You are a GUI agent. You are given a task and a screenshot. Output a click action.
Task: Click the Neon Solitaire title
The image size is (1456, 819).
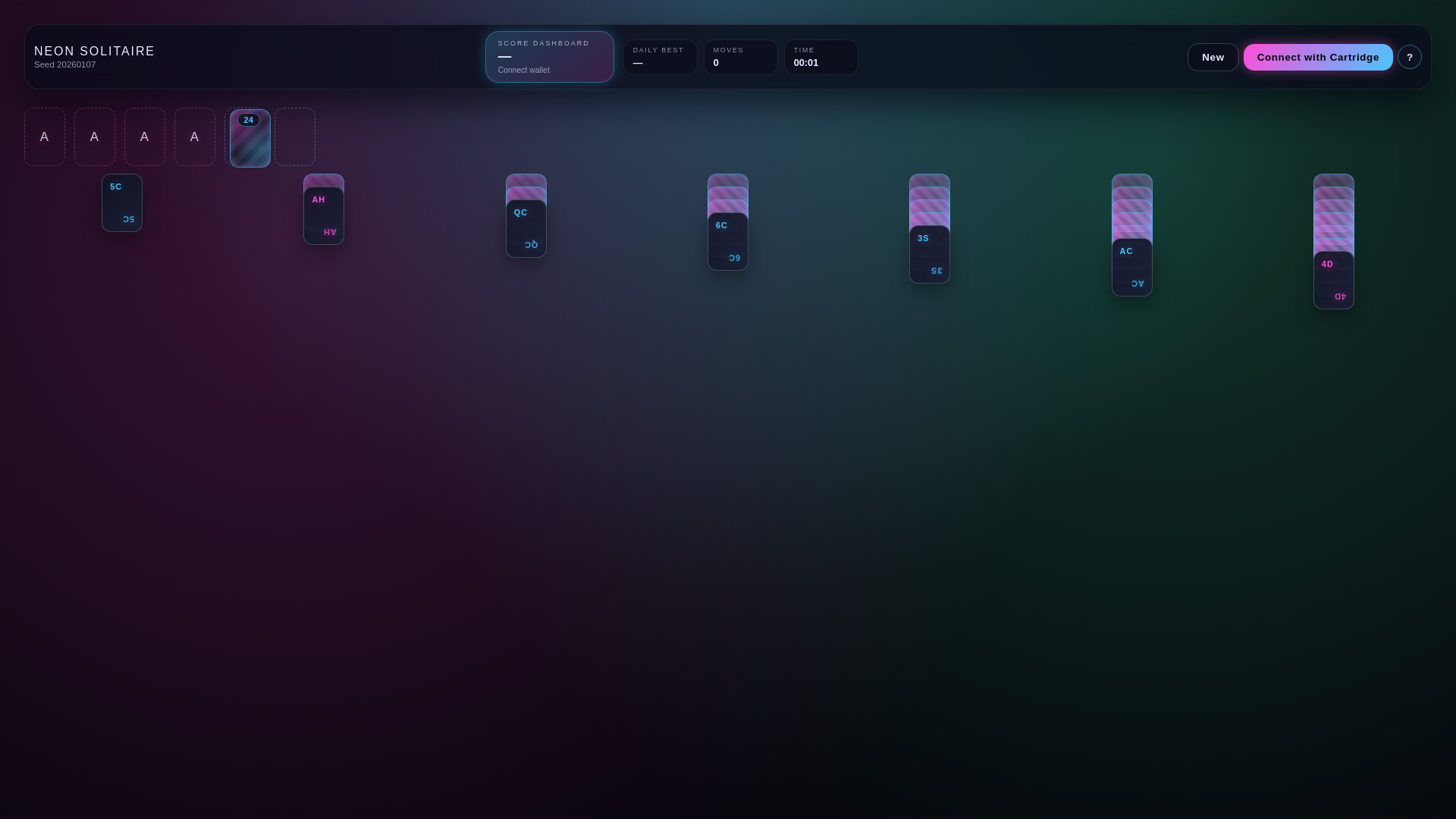[x=95, y=51]
